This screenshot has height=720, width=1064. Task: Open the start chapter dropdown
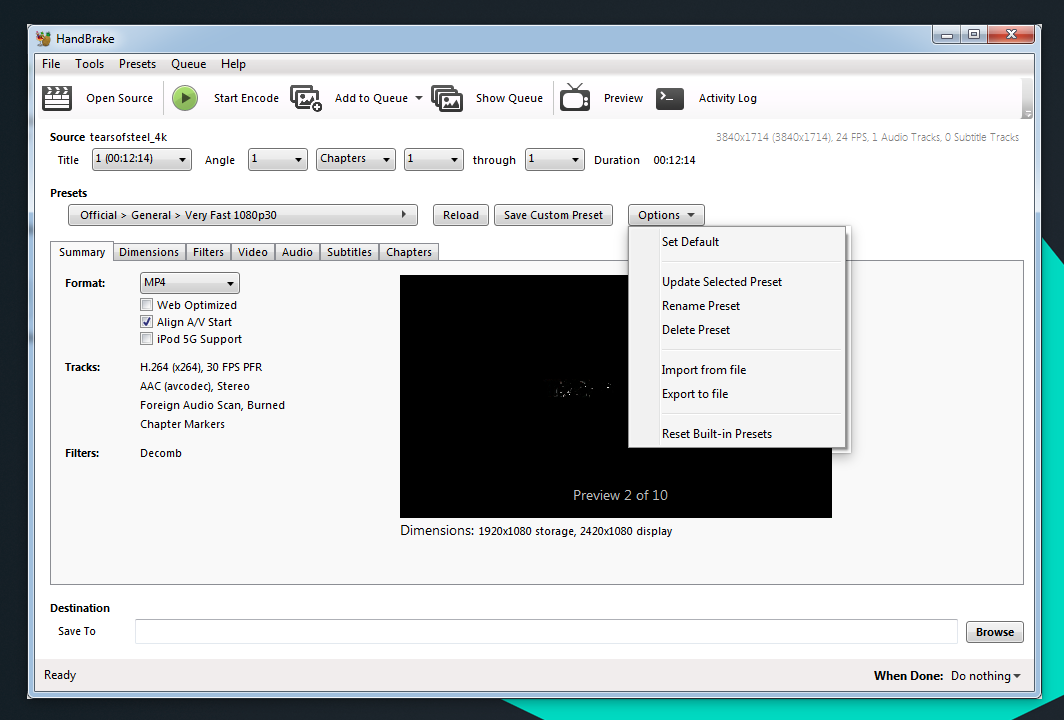pyautogui.click(x=434, y=159)
